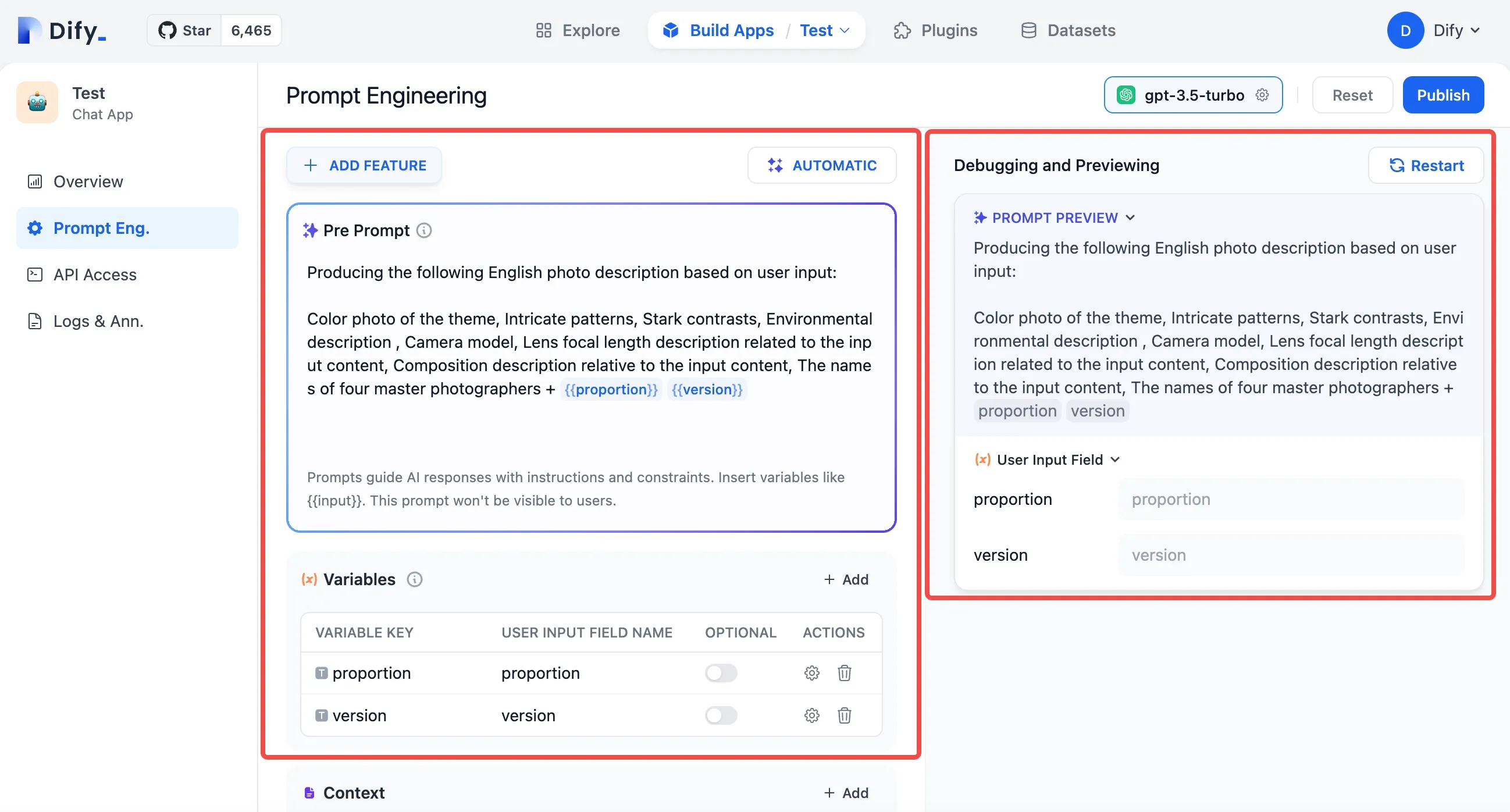Viewport: 1510px width, 812px height.
Task: Open API Access in the sidebar
Action: pos(94,275)
